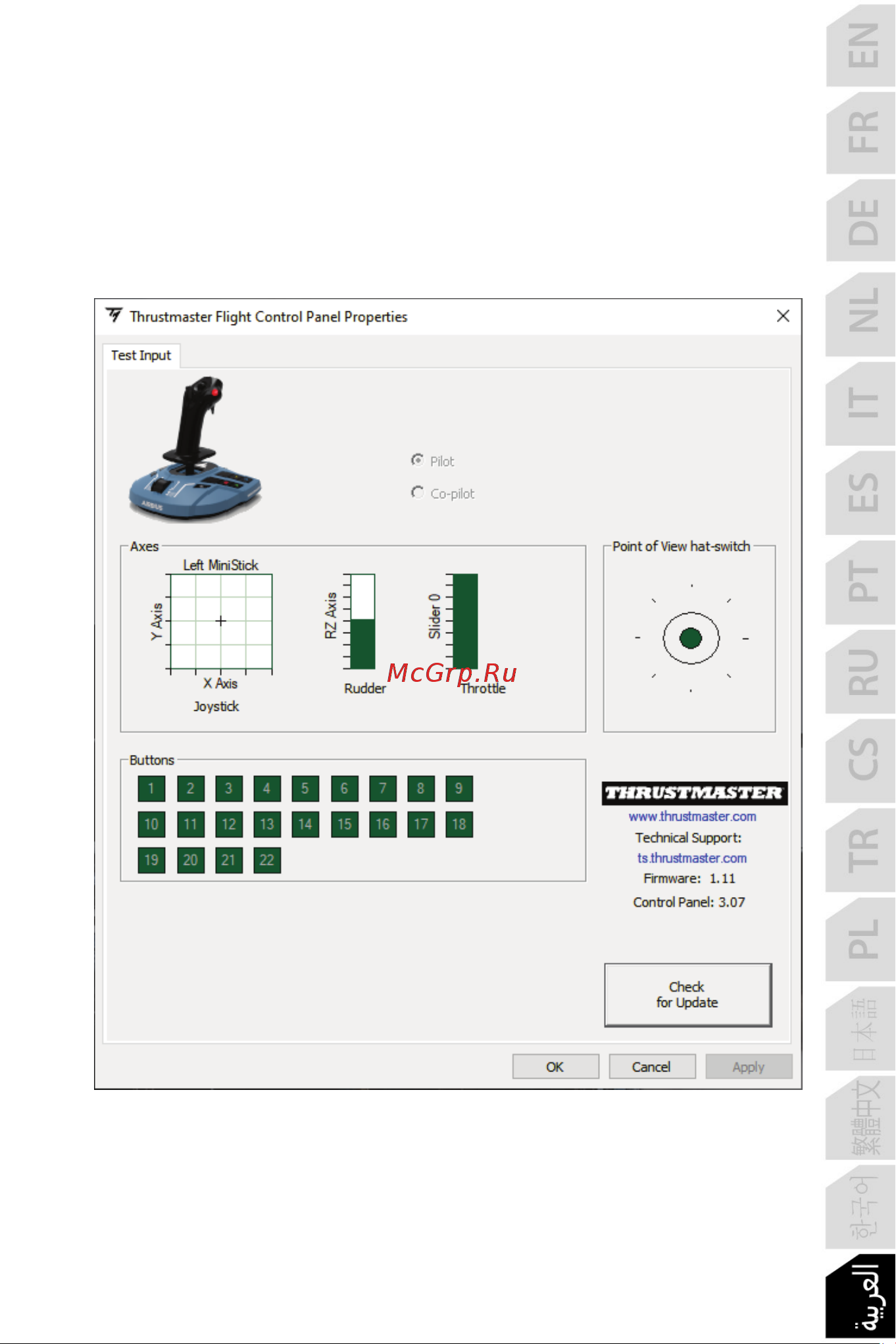Click button indicator 13

266,824
